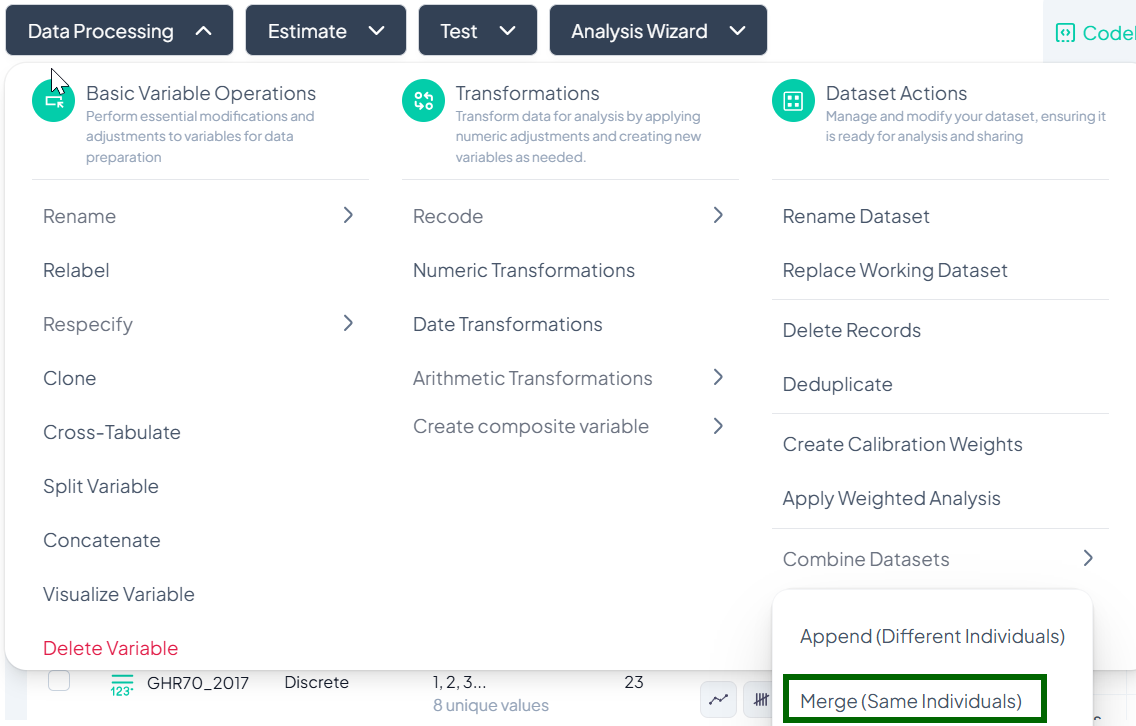Click the line chart icon in GHR70_2017 row
Viewport: 1136px width, 726px height.
click(718, 700)
